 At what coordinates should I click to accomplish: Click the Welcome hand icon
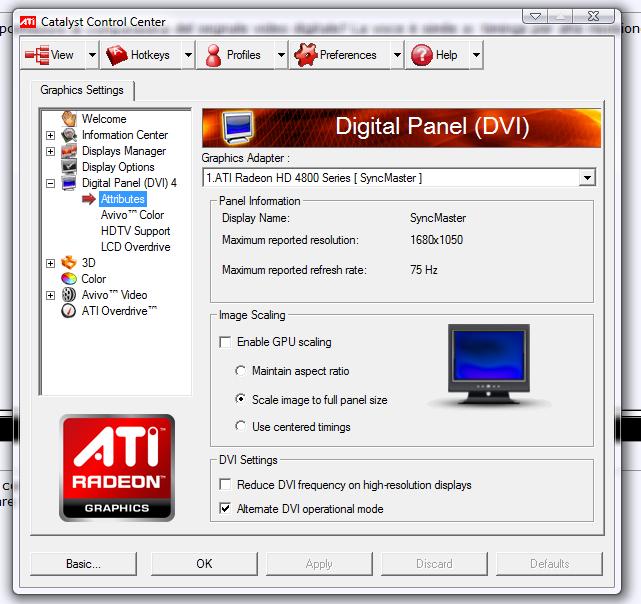tap(69, 119)
